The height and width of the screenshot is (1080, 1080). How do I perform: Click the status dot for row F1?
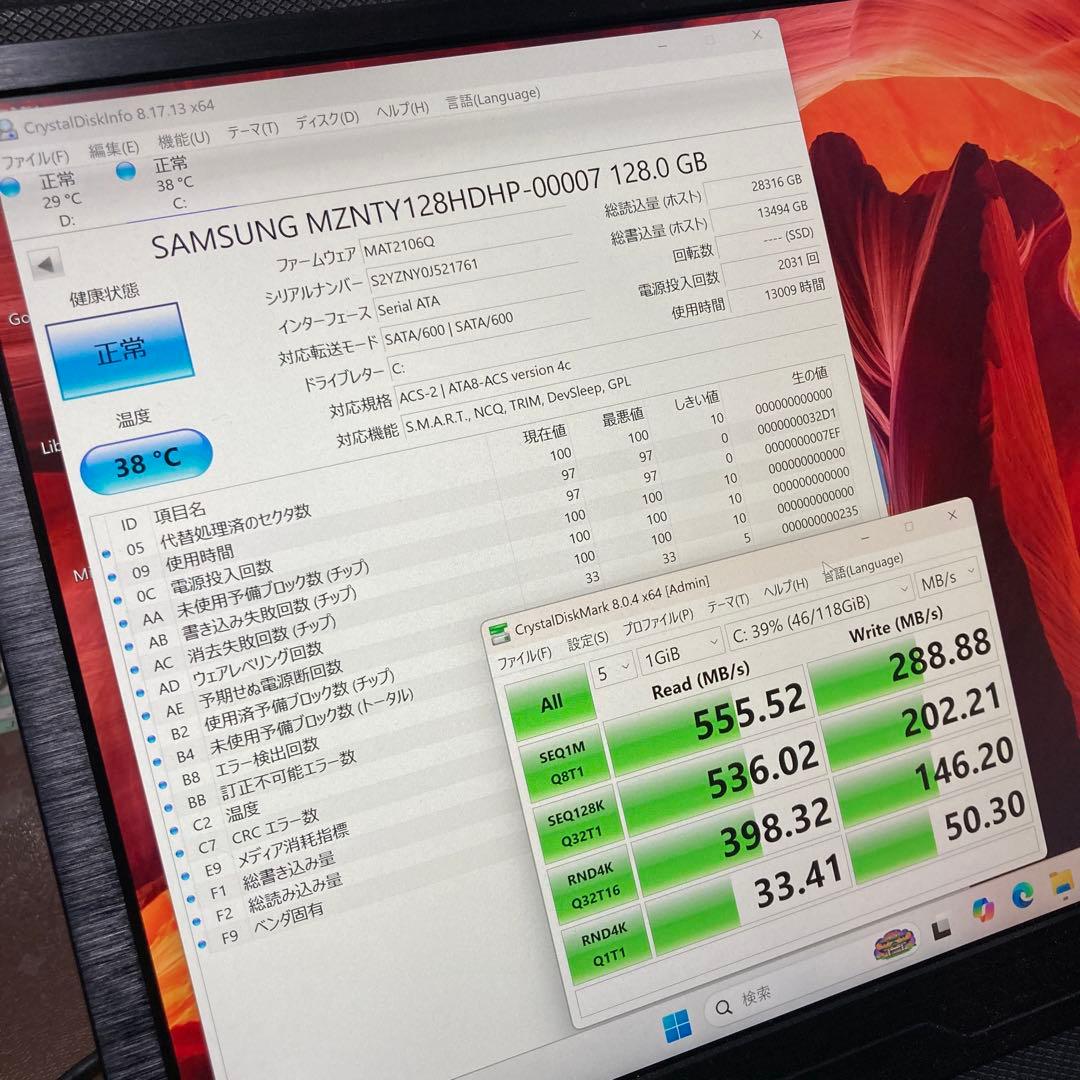click(x=191, y=899)
